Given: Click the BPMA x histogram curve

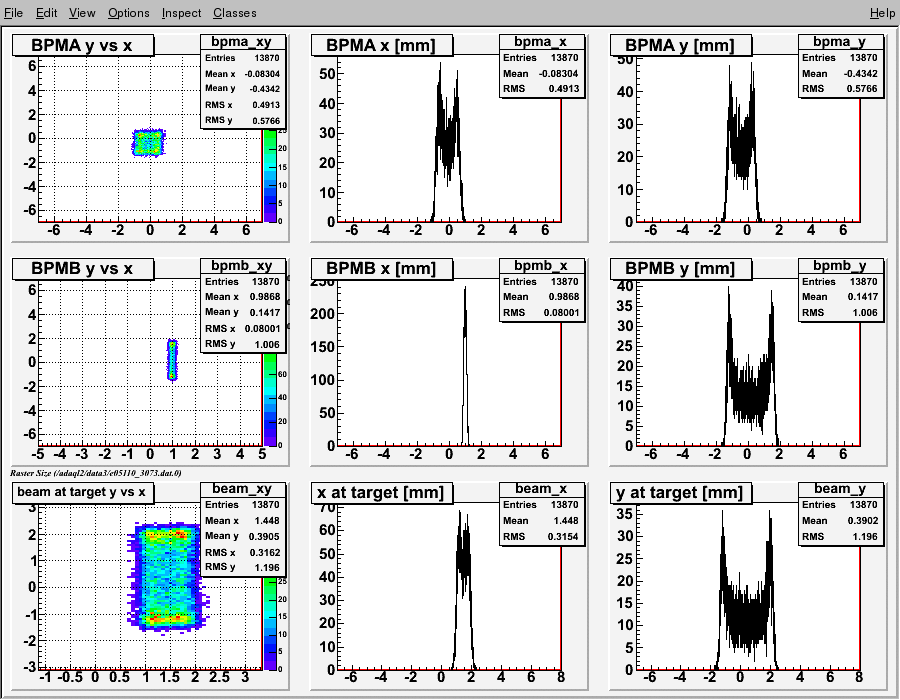Looking at the screenshot, I should pos(448,142).
